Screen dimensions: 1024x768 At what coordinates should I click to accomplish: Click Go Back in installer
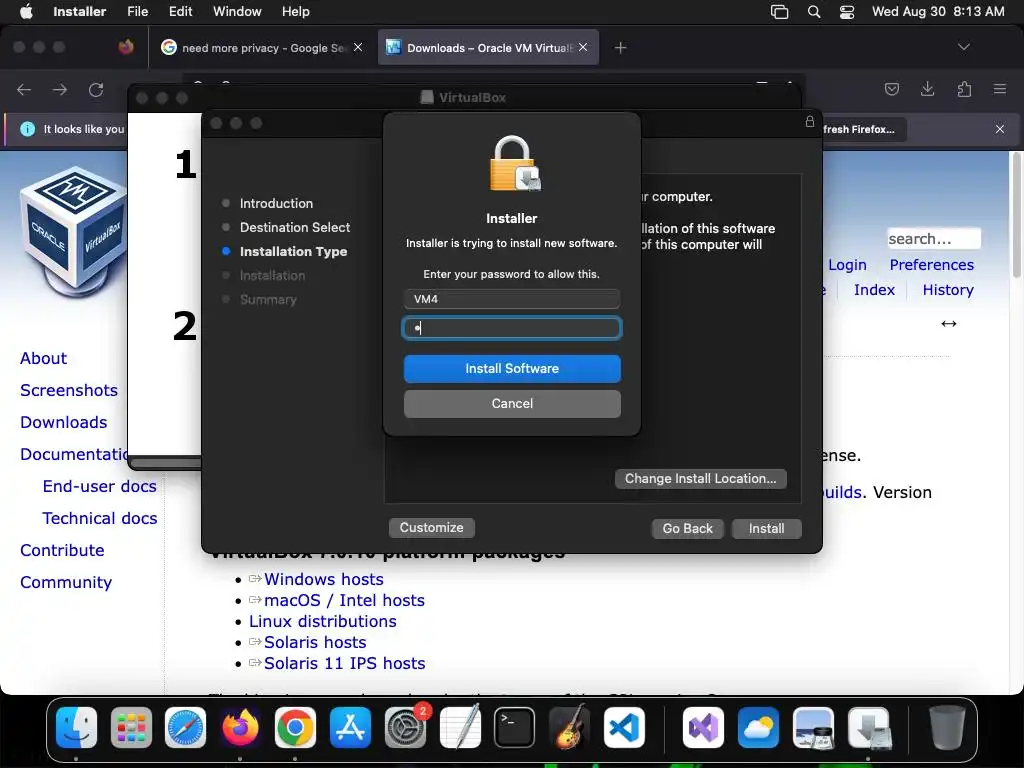(x=687, y=528)
